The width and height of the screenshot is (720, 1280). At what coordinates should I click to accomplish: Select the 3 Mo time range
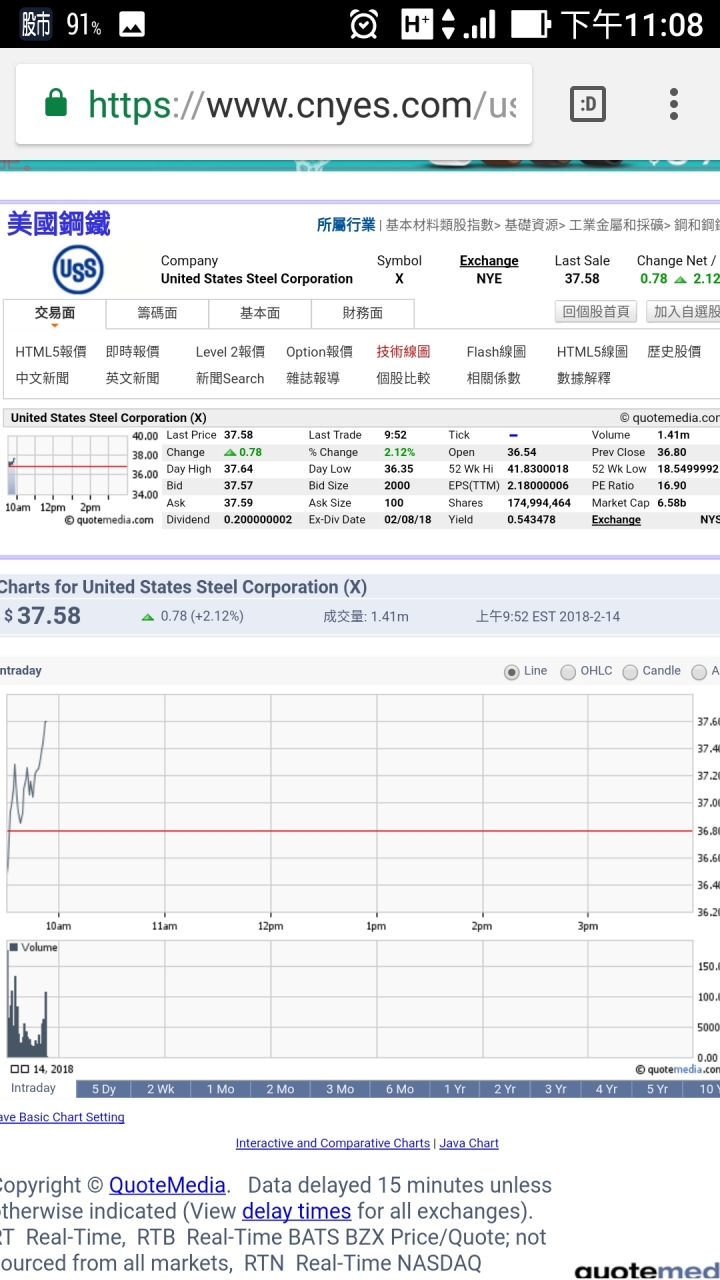point(340,1089)
